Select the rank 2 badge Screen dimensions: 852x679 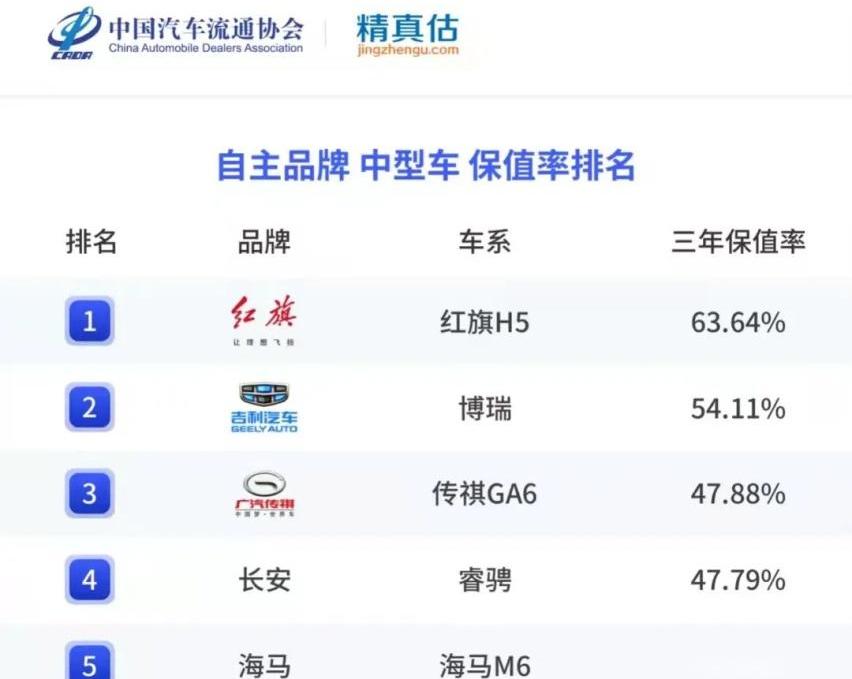tap(90, 408)
